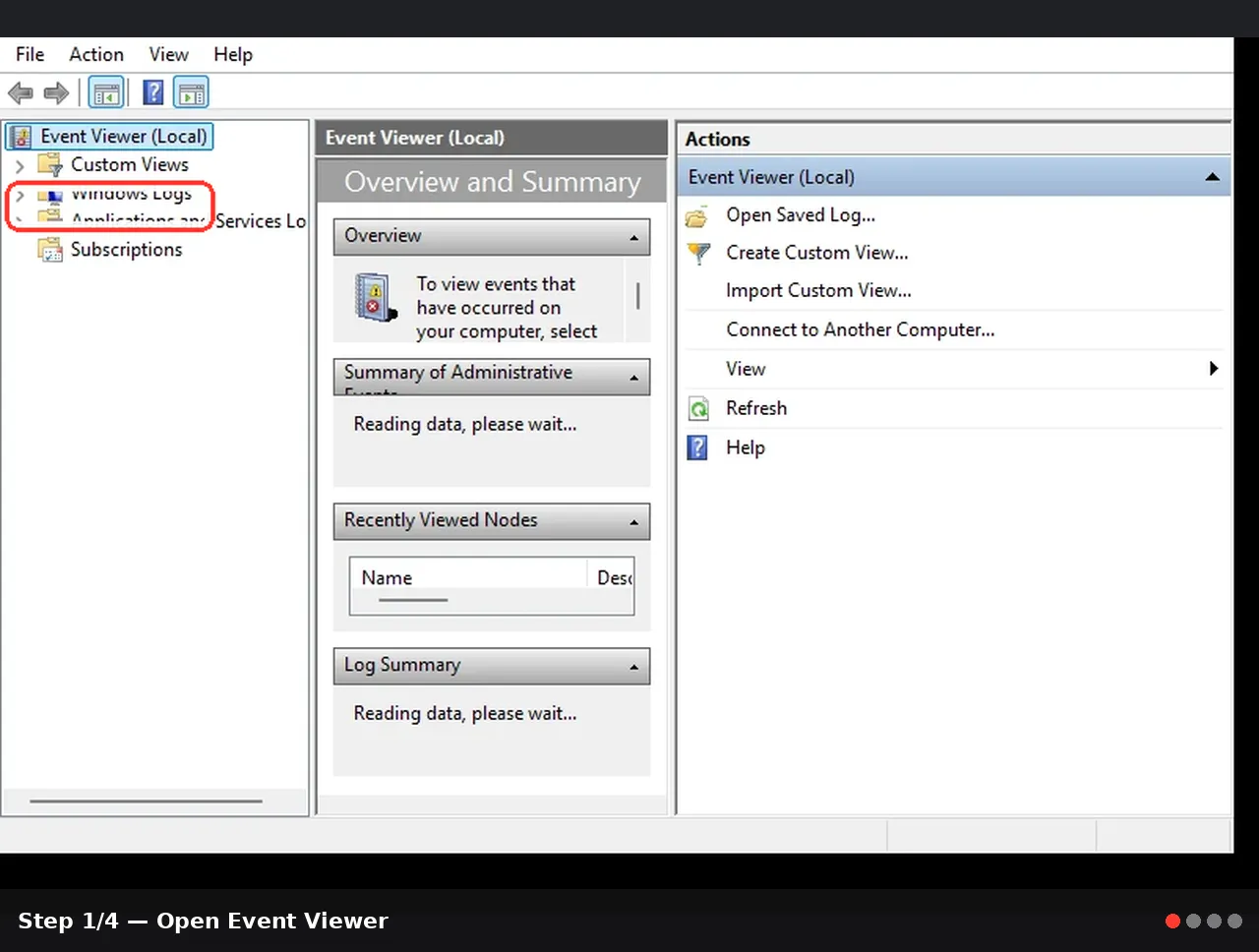Open the Action menu

pos(96,55)
